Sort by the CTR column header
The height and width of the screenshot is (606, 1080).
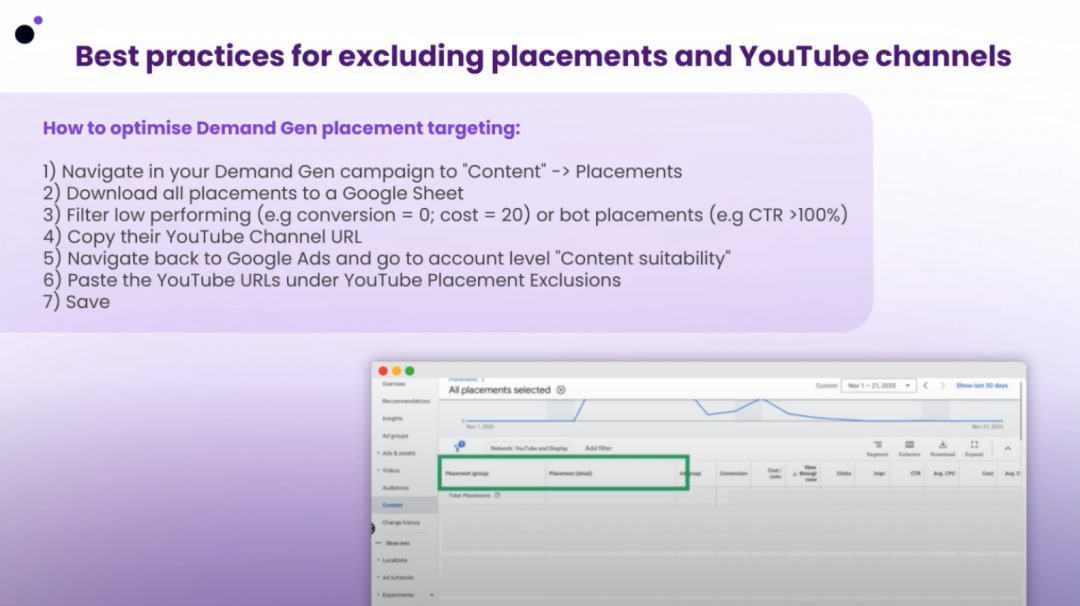[x=915, y=474]
